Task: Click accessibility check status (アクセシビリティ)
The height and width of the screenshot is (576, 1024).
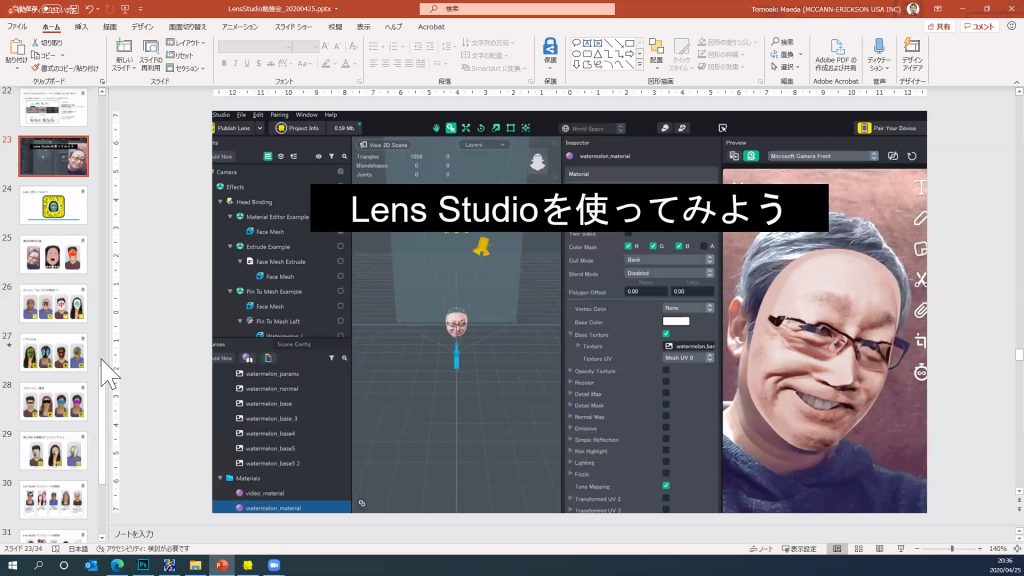Action: tap(143, 549)
